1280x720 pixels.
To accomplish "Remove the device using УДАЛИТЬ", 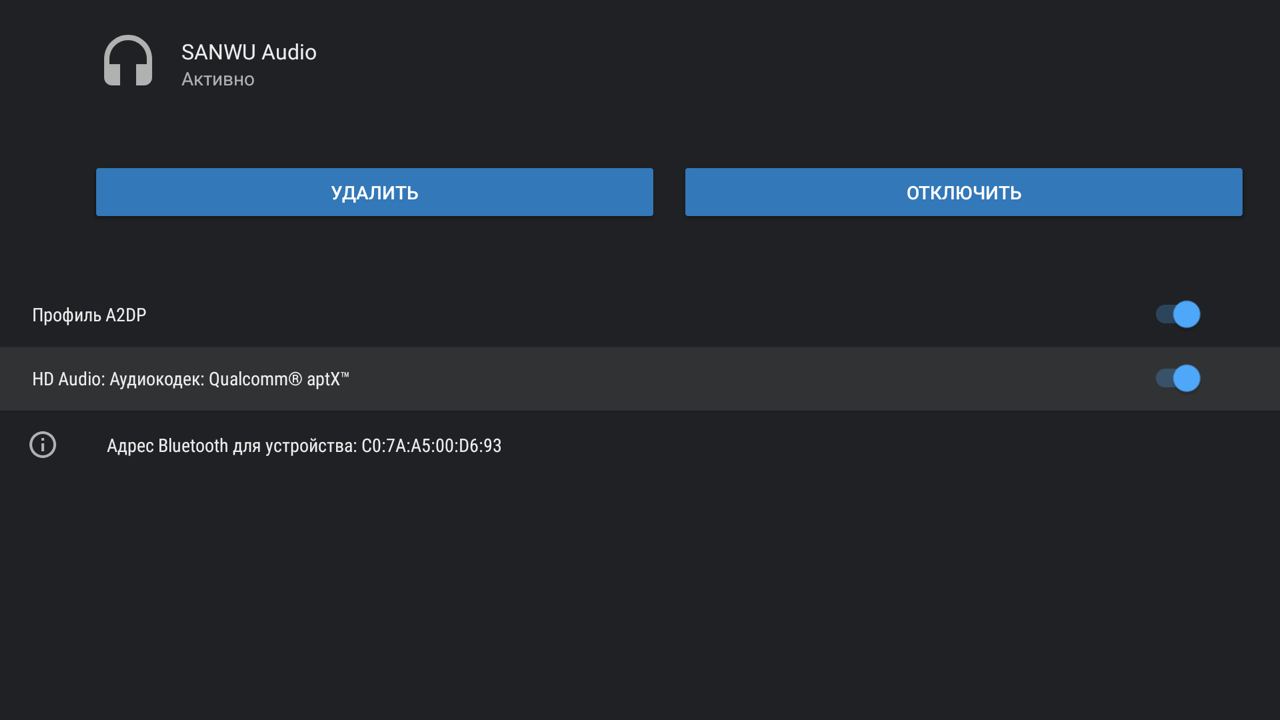I will click(x=374, y=192).
